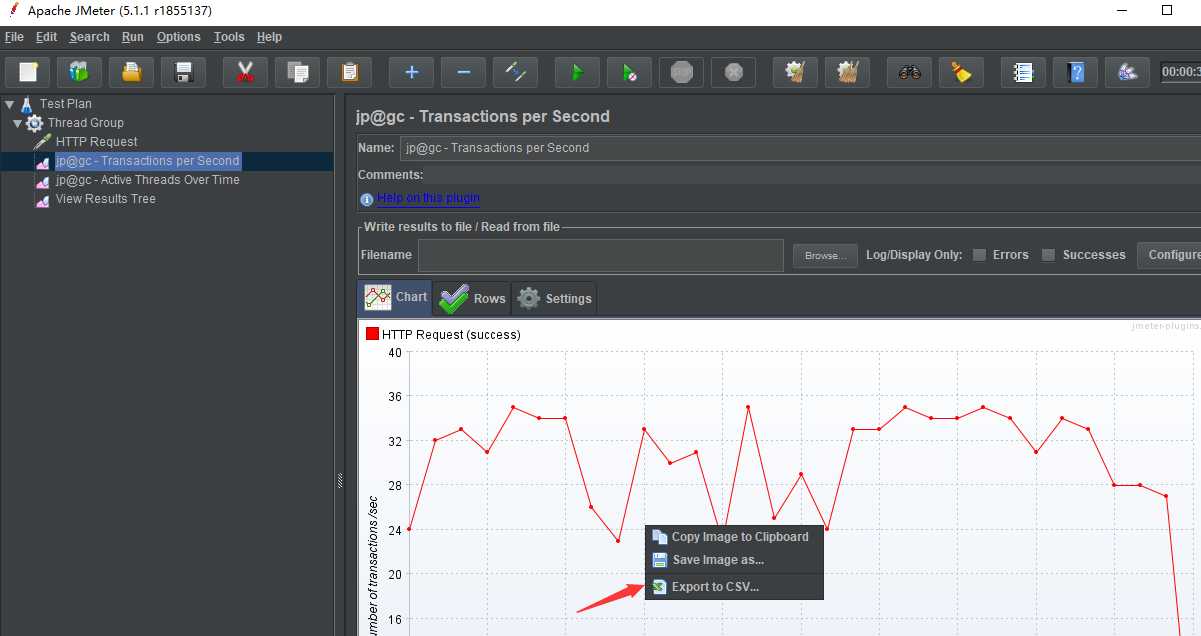Image resolution: width=1201 pixels, height=636 pixels.
Task: Click the elapsed time display
Action: pos(1181,72)
